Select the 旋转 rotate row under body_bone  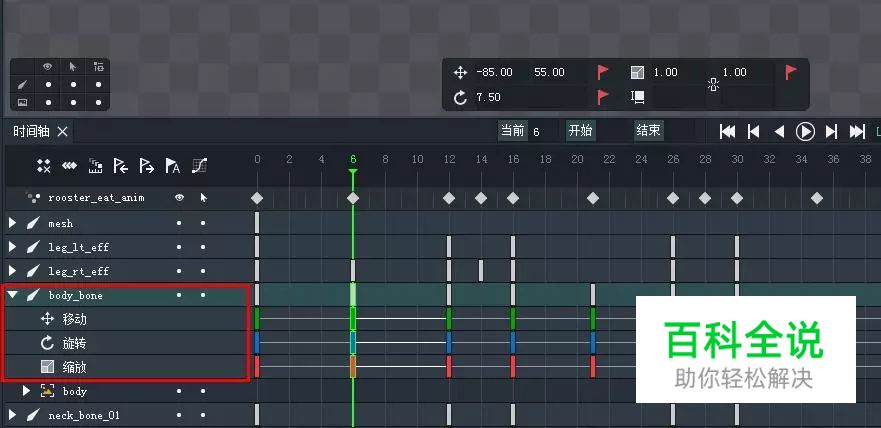point(75,343)
